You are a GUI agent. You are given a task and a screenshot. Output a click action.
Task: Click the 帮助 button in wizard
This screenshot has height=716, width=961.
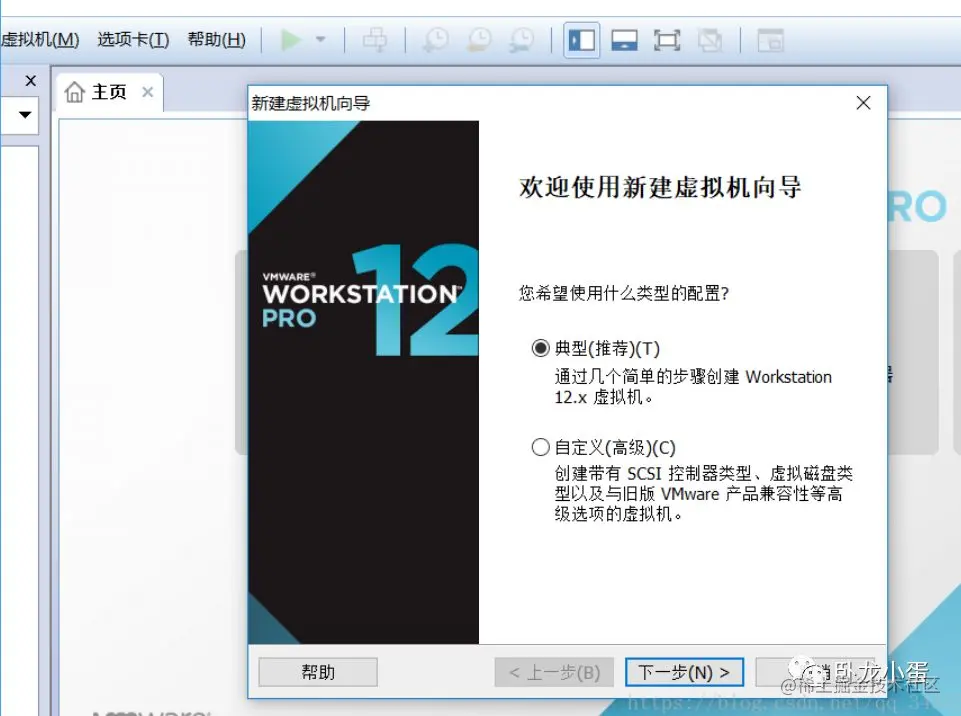click(317, 672)
